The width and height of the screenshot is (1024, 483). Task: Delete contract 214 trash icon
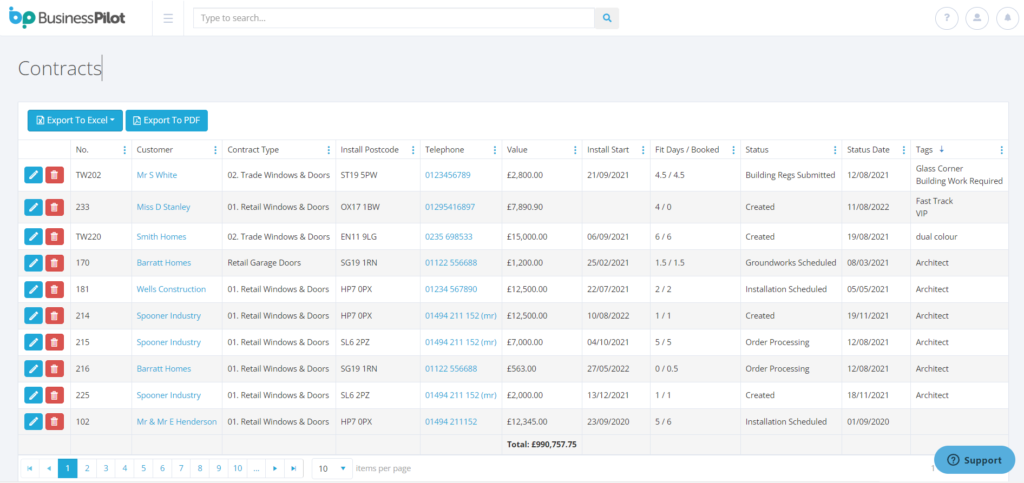click(x=55, y=316)
